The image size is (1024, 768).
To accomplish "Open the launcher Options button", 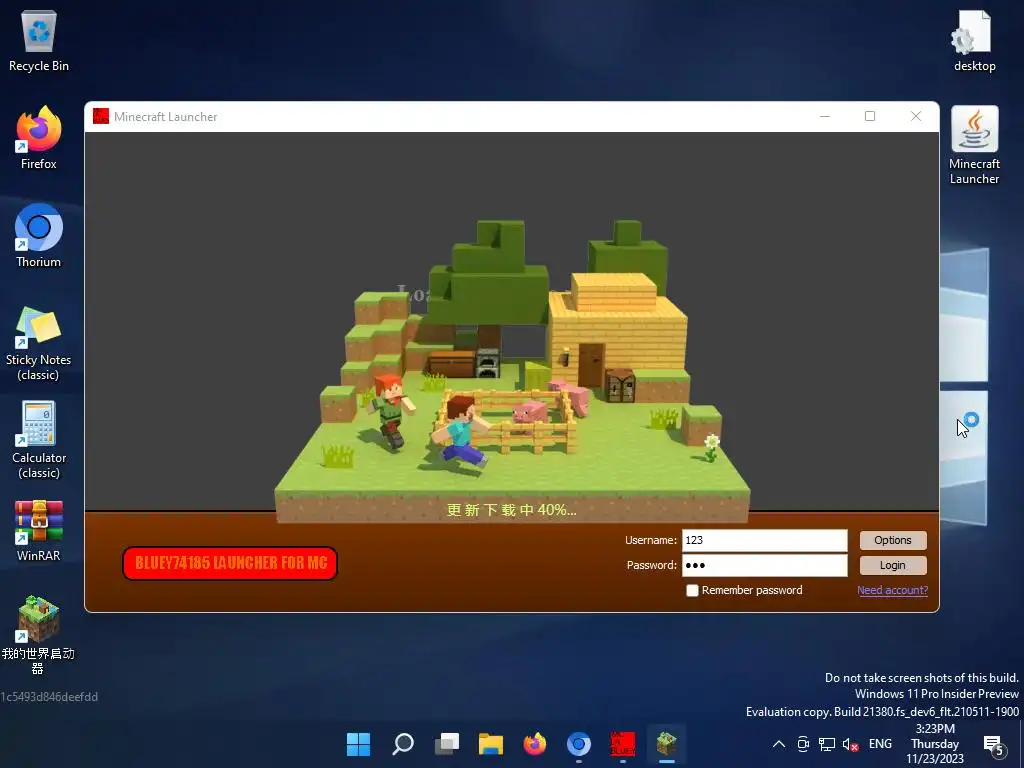I will click(893, 540).
